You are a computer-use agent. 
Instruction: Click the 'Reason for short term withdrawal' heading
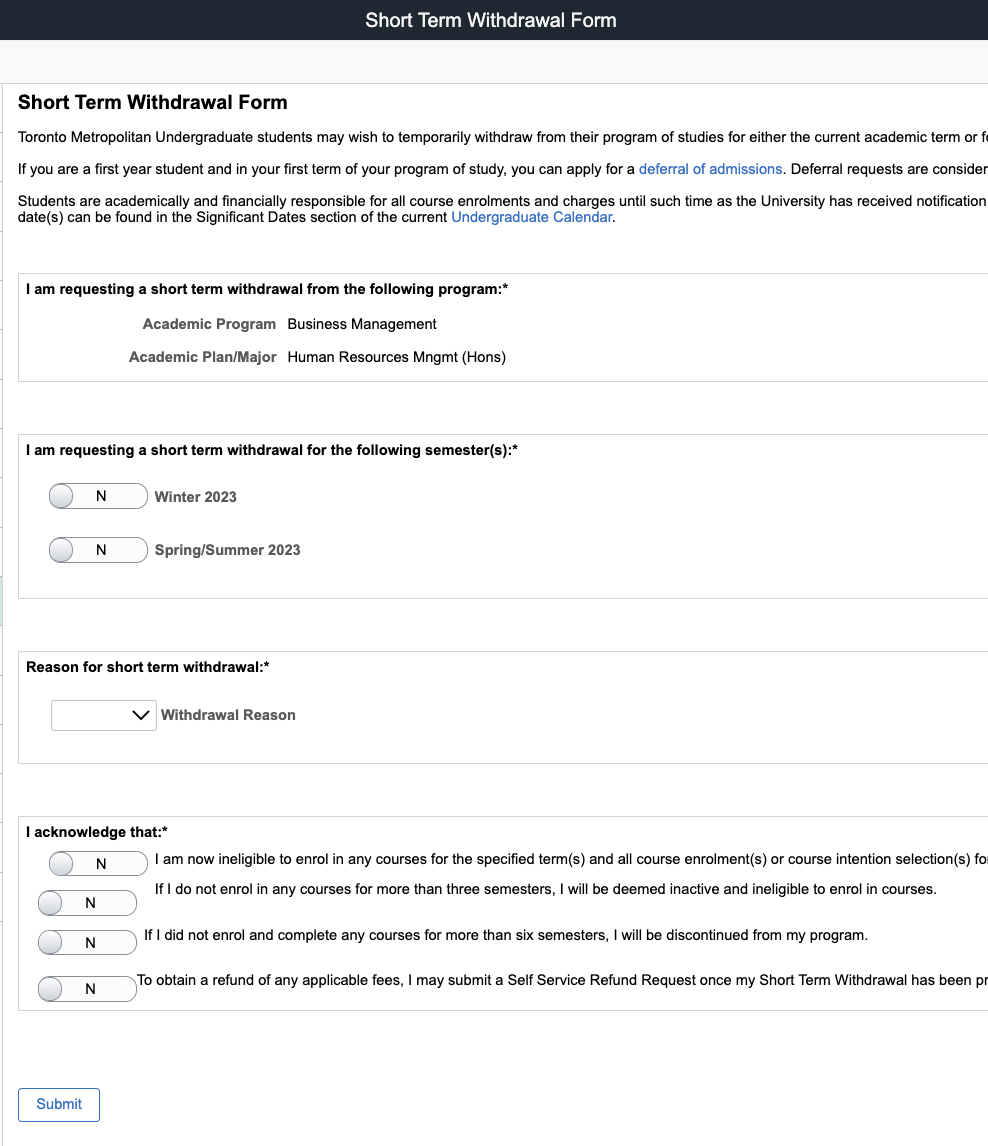pyautogui.click(x=148, y=667)
